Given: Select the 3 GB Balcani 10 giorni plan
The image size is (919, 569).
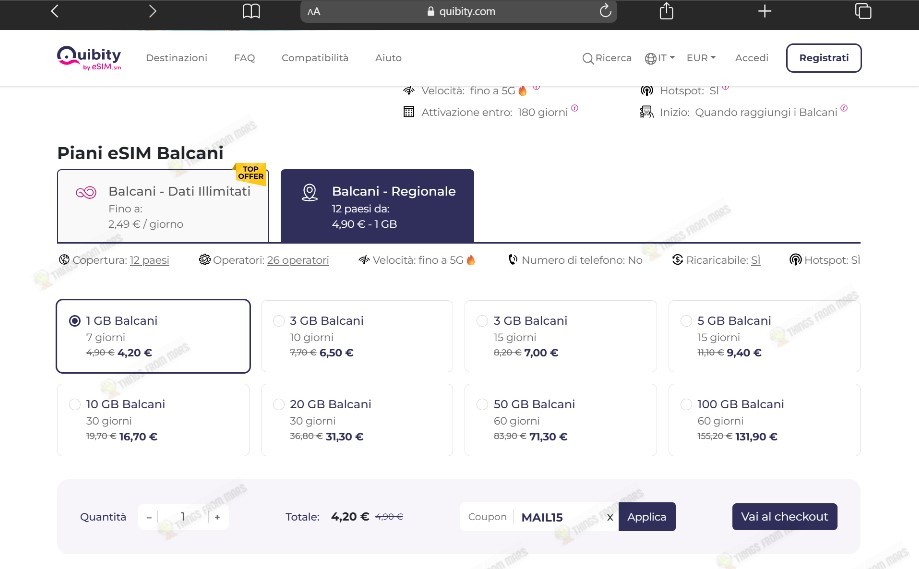Looking at the screenshot, I should [x=356, y=336].
